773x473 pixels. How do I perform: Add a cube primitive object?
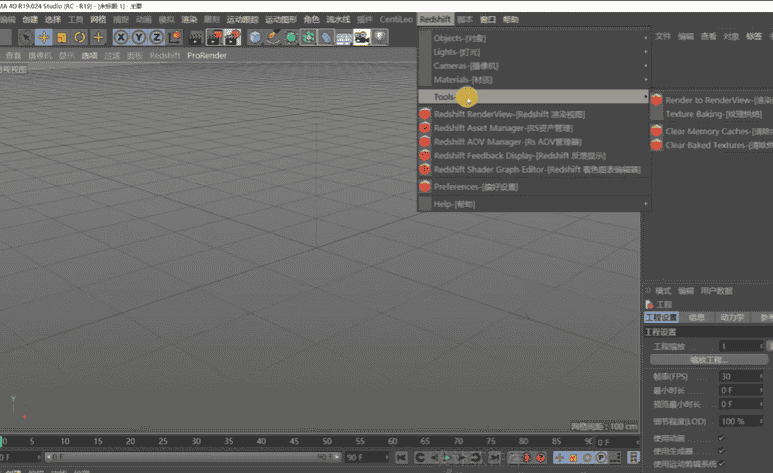(255, 37)
